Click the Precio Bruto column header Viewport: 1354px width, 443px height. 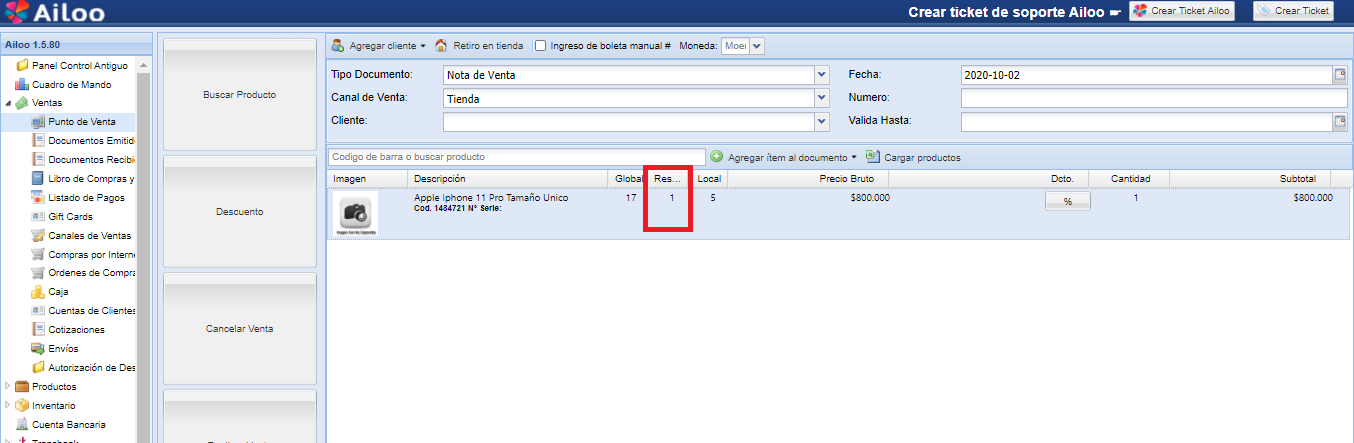808,178
